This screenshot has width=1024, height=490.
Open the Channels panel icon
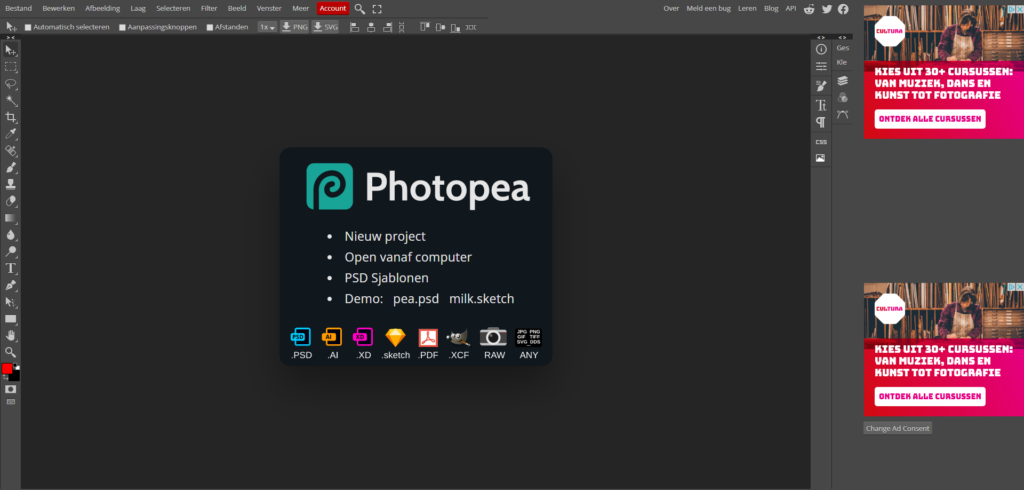tap(842, 97)
